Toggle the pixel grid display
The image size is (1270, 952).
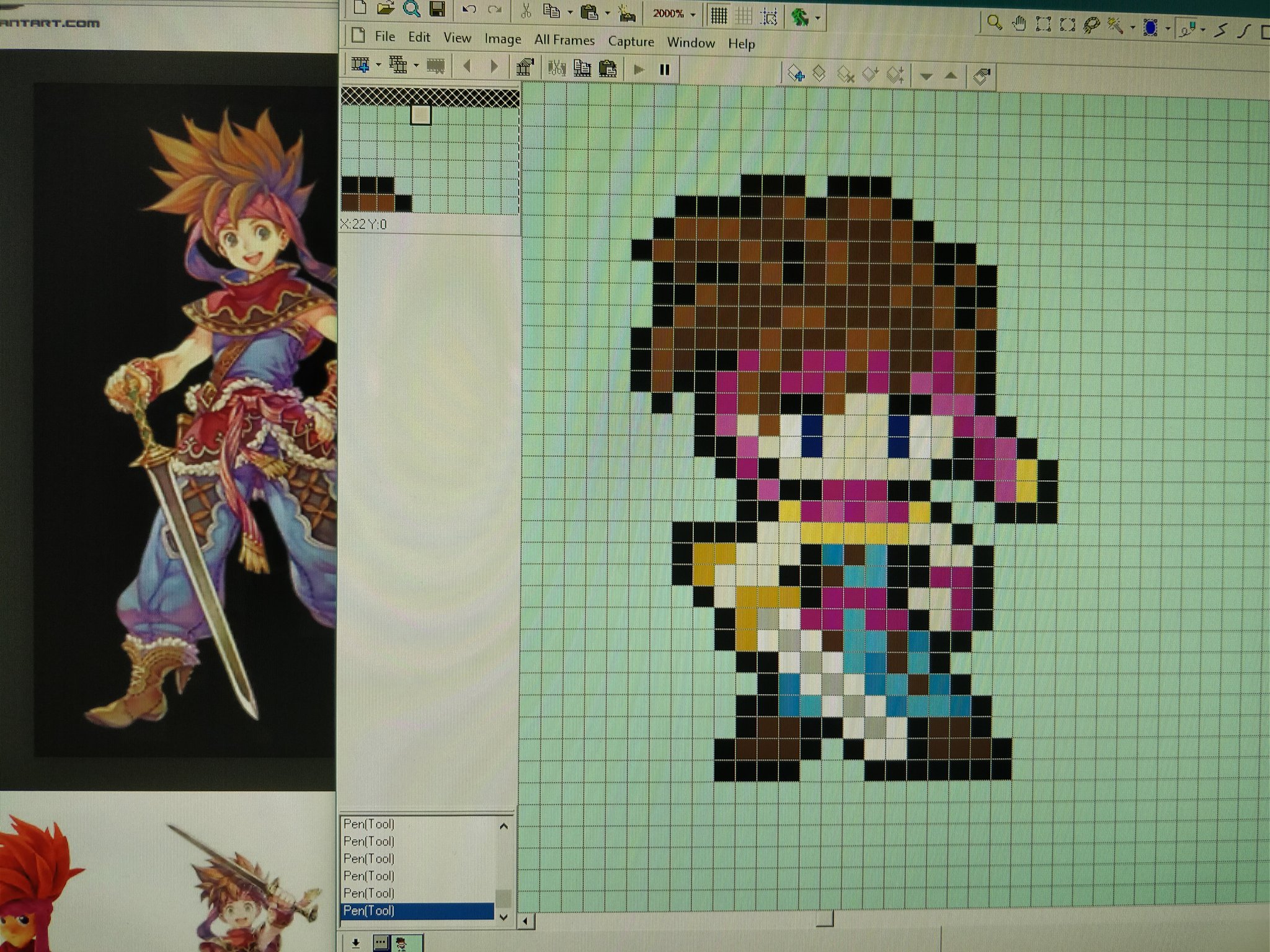coord(719,14)
